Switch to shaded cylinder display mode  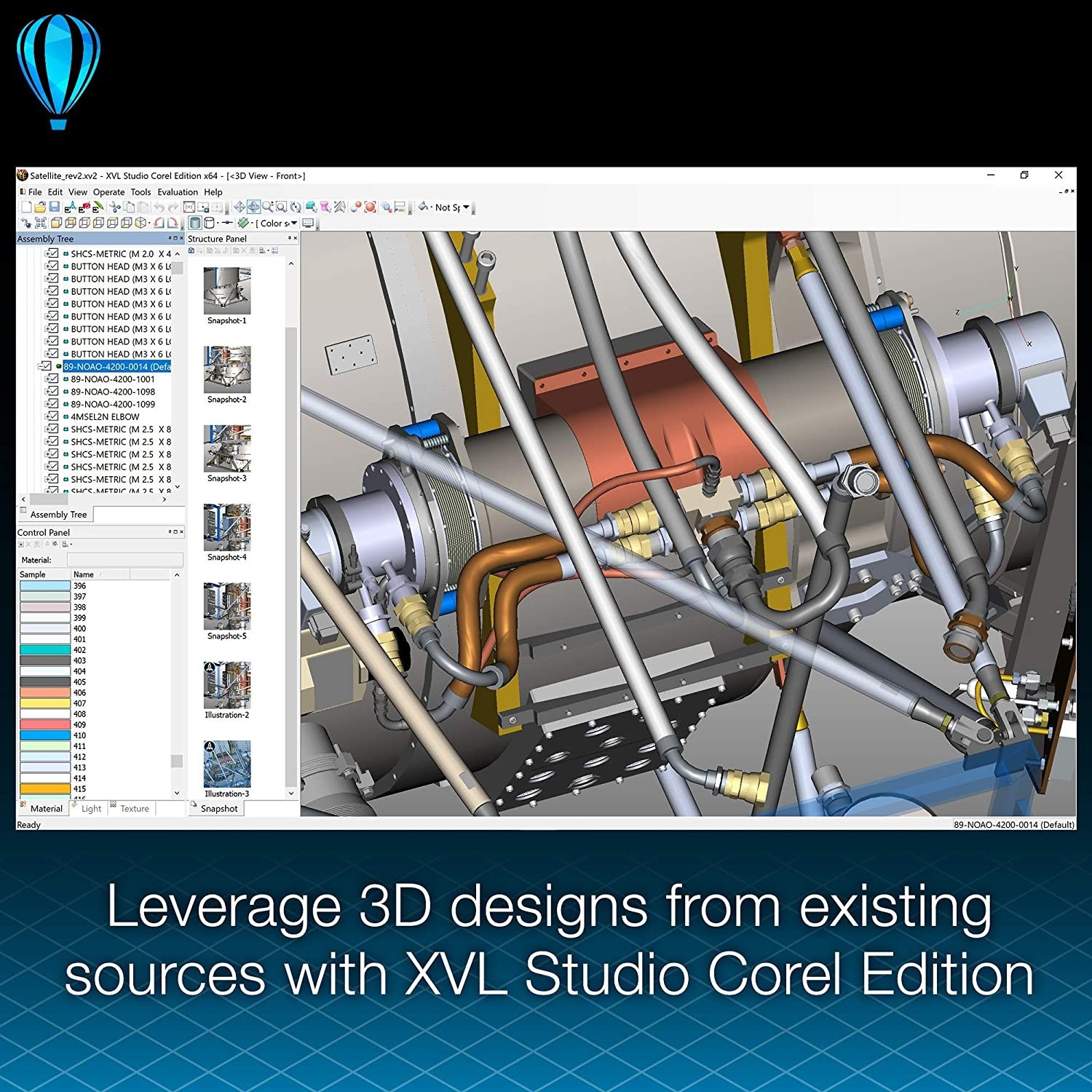(195, 223)
